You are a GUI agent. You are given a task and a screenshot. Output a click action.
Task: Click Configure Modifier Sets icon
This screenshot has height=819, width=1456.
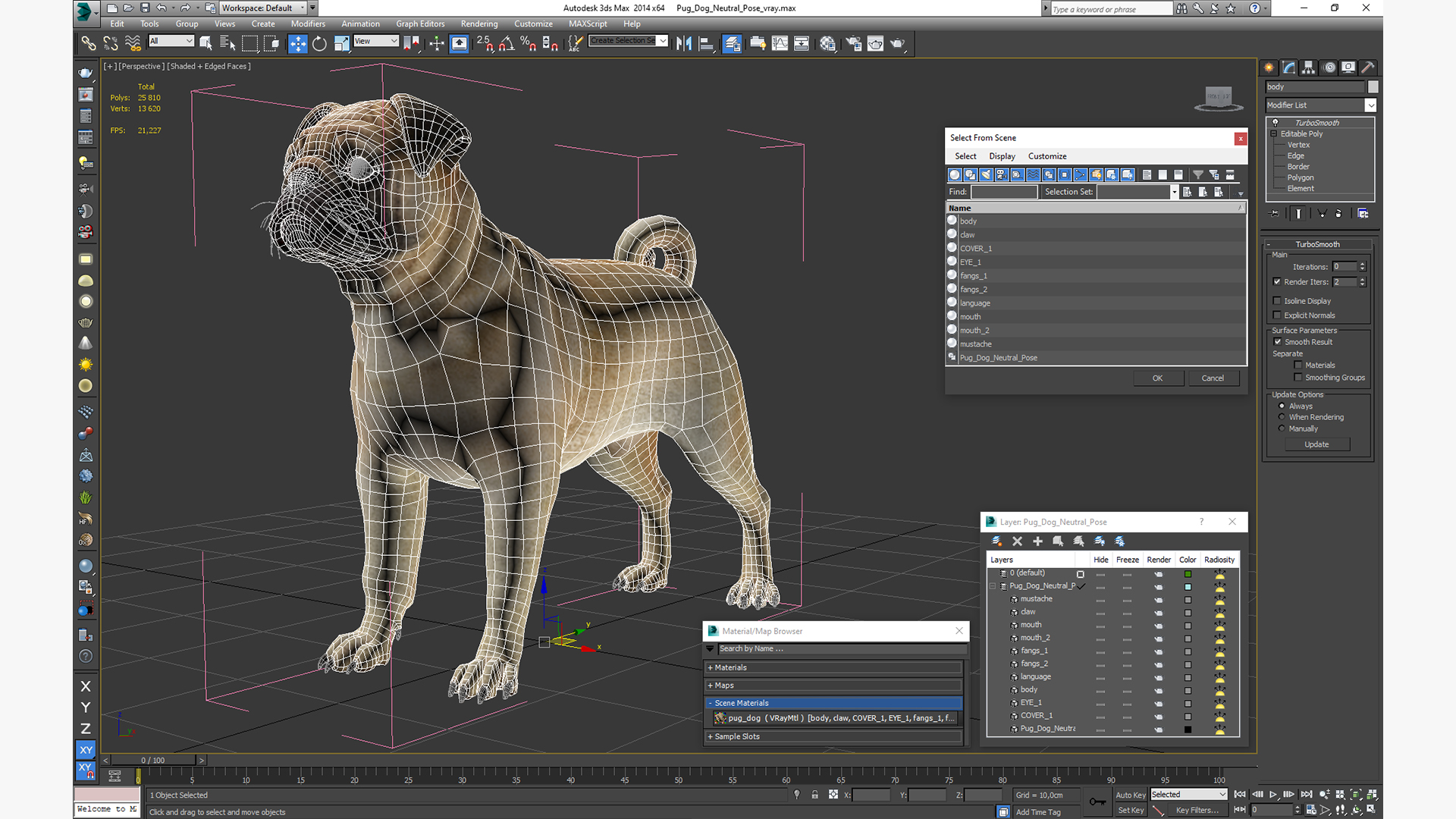tap(1363, 214)
